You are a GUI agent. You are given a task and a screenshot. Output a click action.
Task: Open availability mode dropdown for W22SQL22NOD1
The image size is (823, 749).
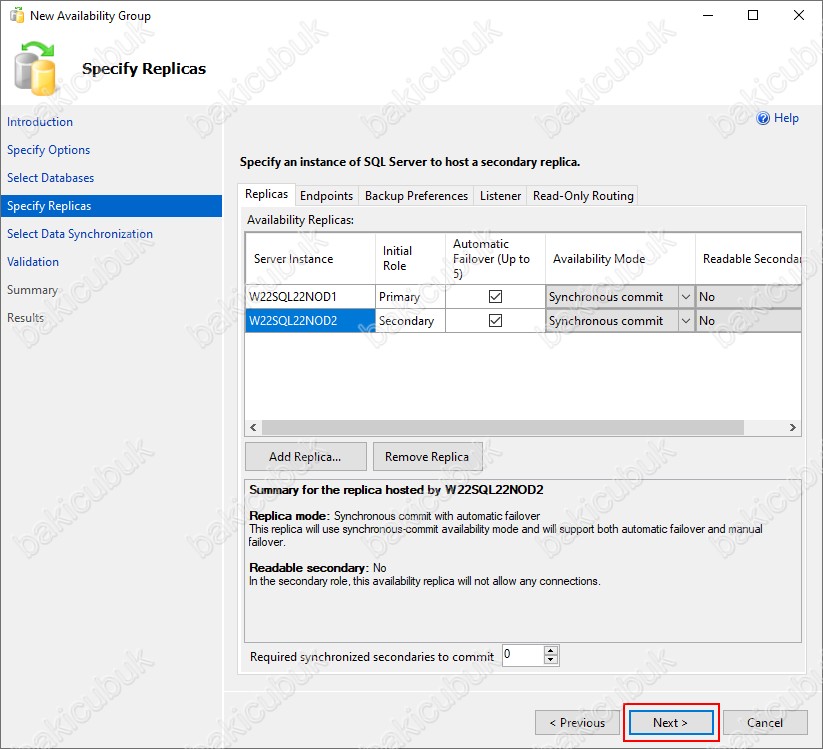click(x=685, y=297)
